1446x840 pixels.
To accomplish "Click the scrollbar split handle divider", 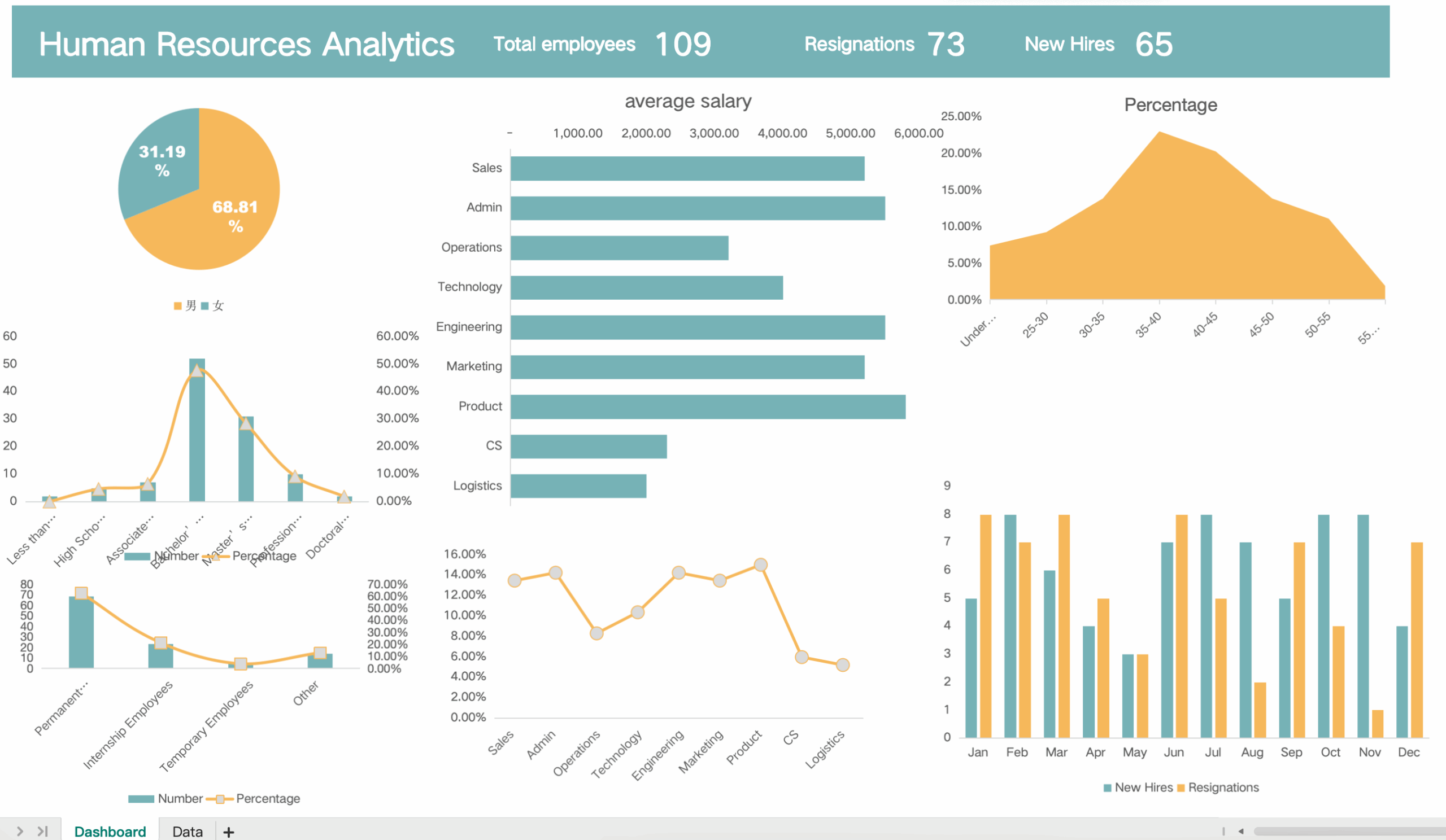I will pyautogui.click(x=1223, y=831).
